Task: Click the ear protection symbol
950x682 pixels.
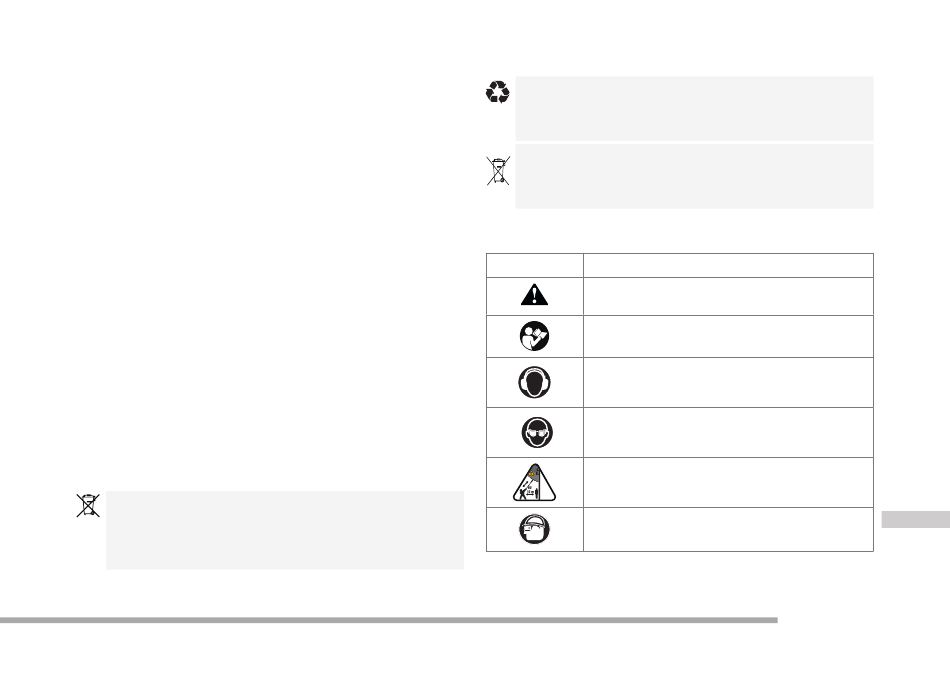Action: click(534, 382)
